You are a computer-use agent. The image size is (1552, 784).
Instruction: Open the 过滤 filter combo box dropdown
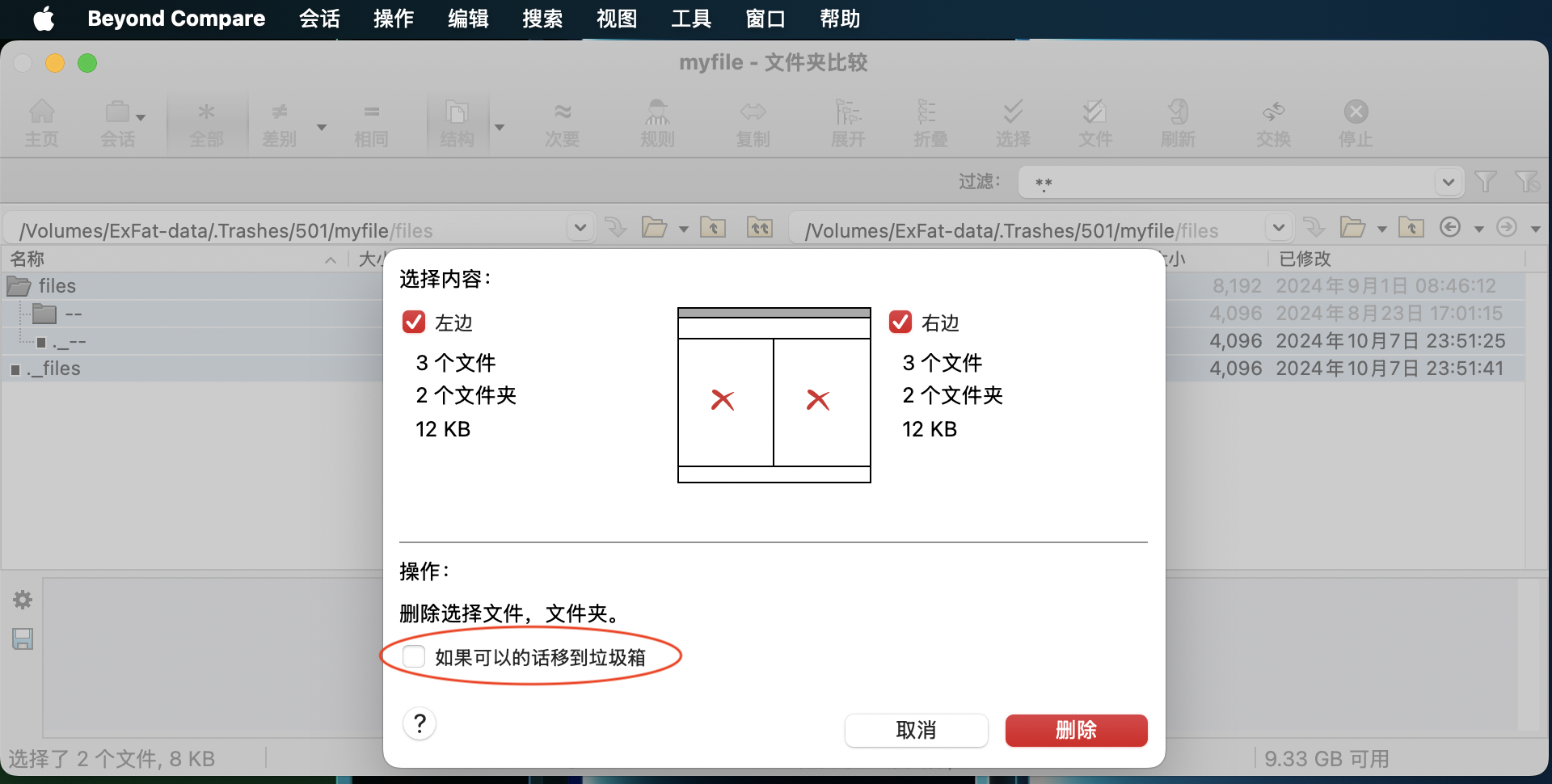coord(1449,182)
